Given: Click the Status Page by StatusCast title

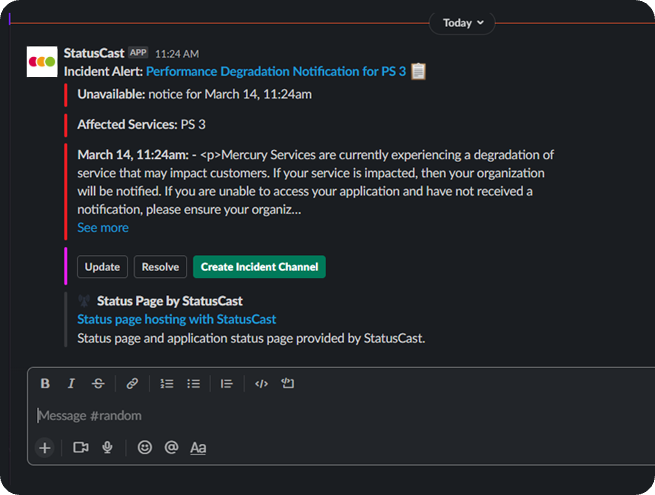Looking at the screenshot, I should pyautogui.click(x=170, y=301).
